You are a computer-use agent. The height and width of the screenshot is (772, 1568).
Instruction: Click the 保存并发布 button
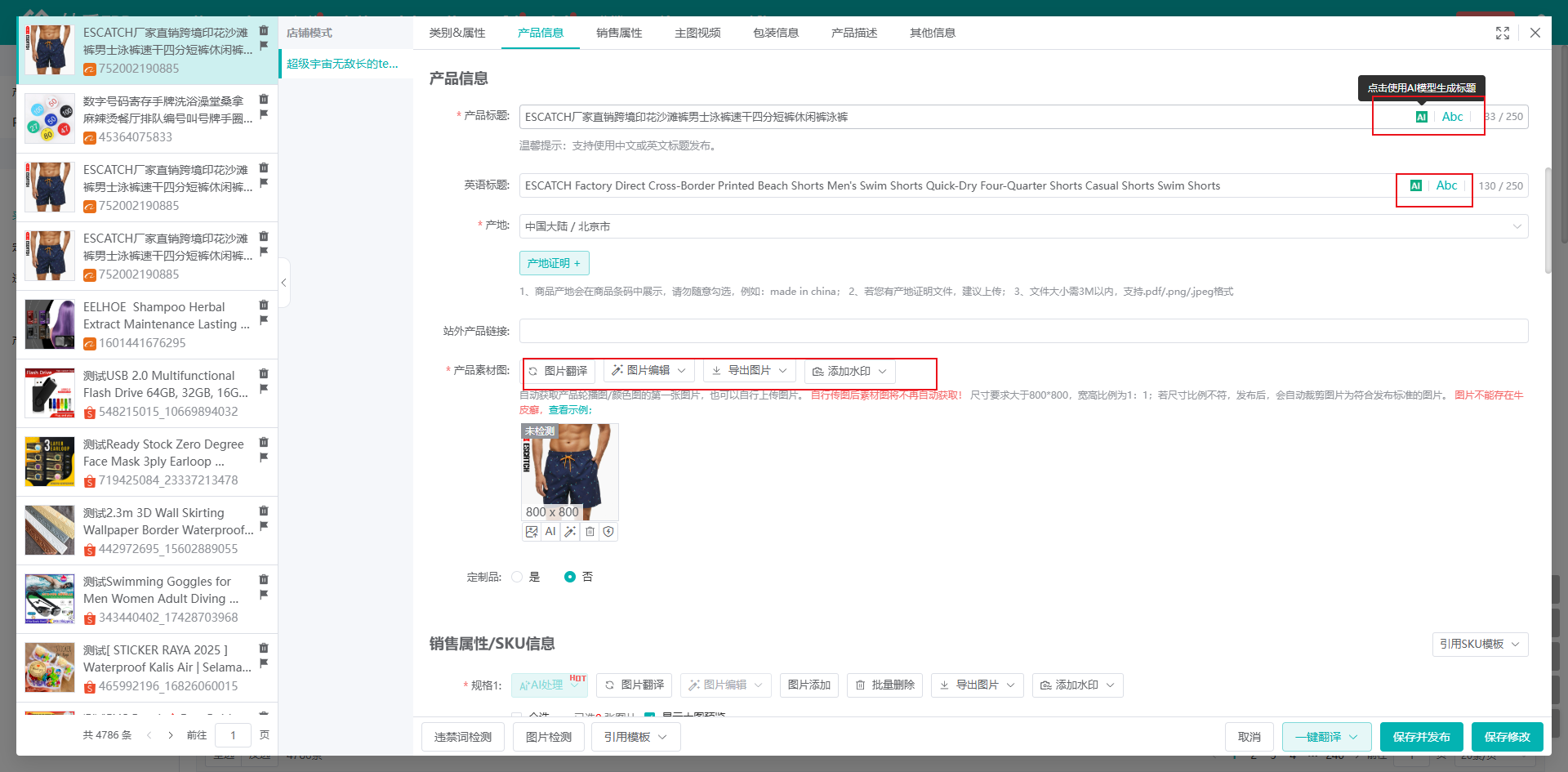point(1421,737)
